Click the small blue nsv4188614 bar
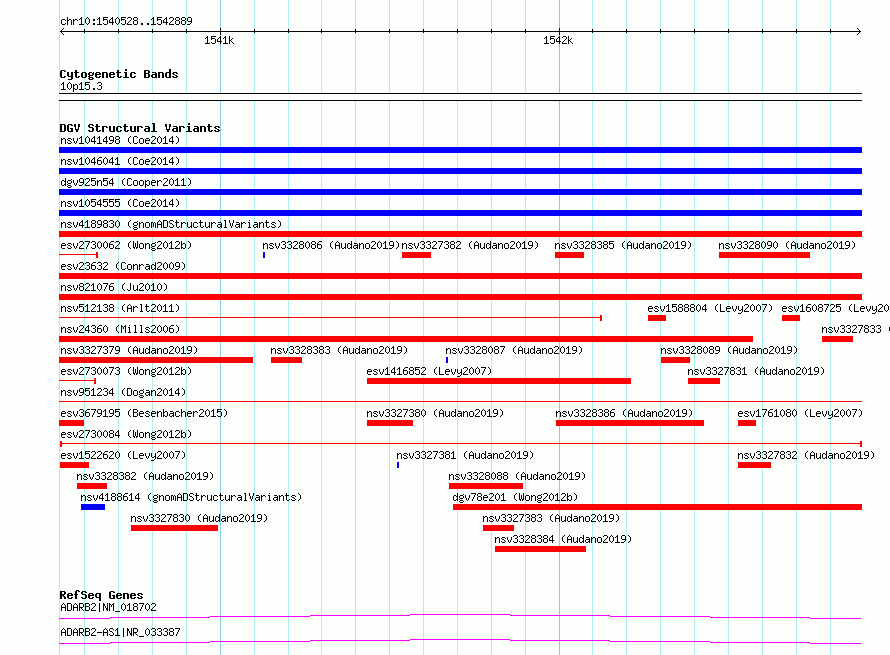 coord(93,507)
